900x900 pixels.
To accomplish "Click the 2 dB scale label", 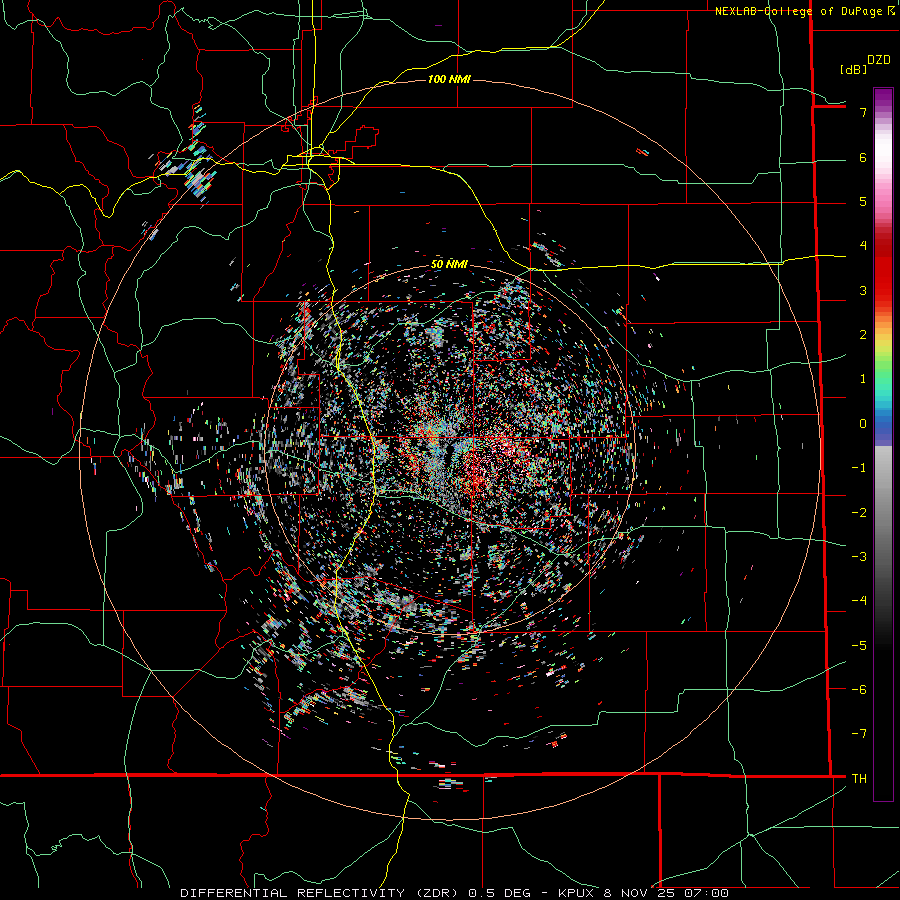I will click(x=863, y=335).
